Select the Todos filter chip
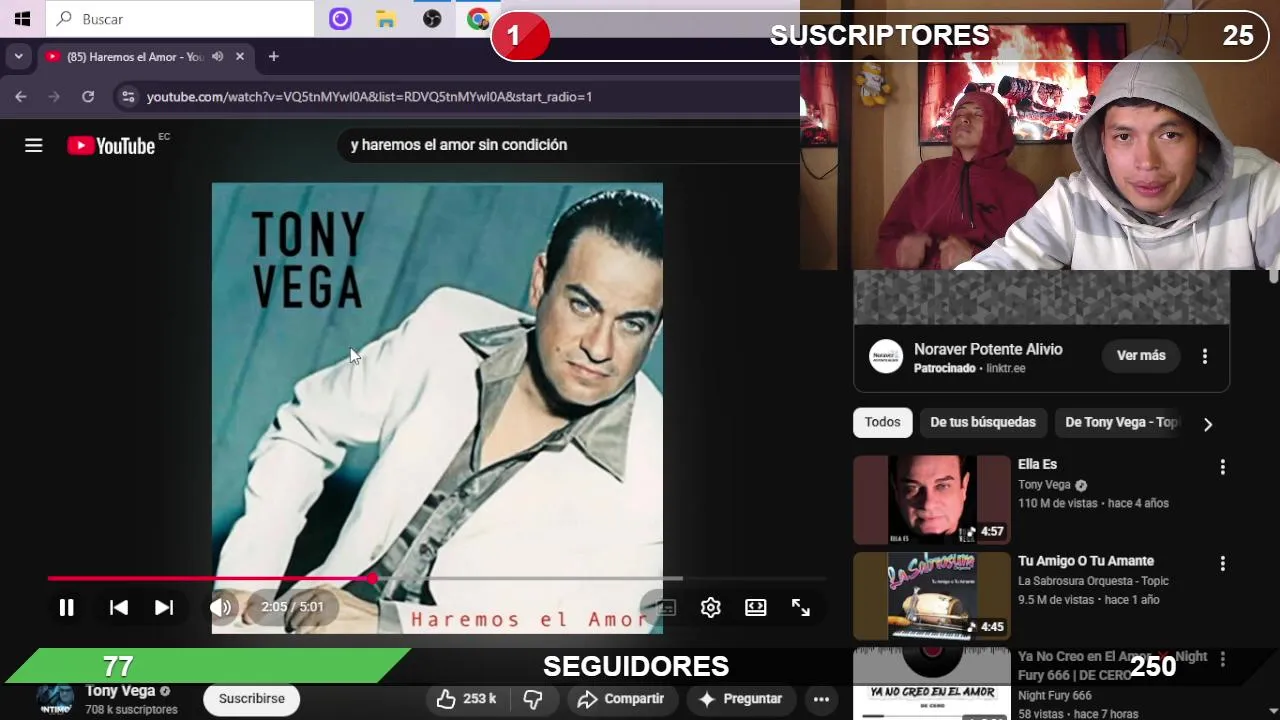This screenshot has height=720, width=1280. click(882, 422)
